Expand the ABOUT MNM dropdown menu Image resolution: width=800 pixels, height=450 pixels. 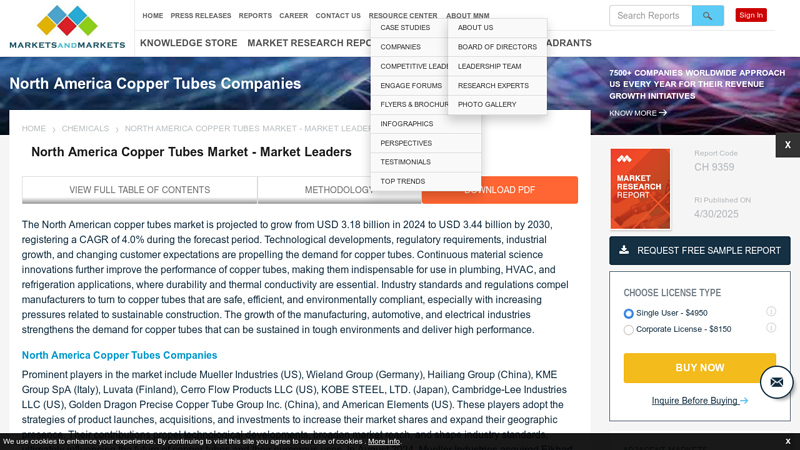468,16
